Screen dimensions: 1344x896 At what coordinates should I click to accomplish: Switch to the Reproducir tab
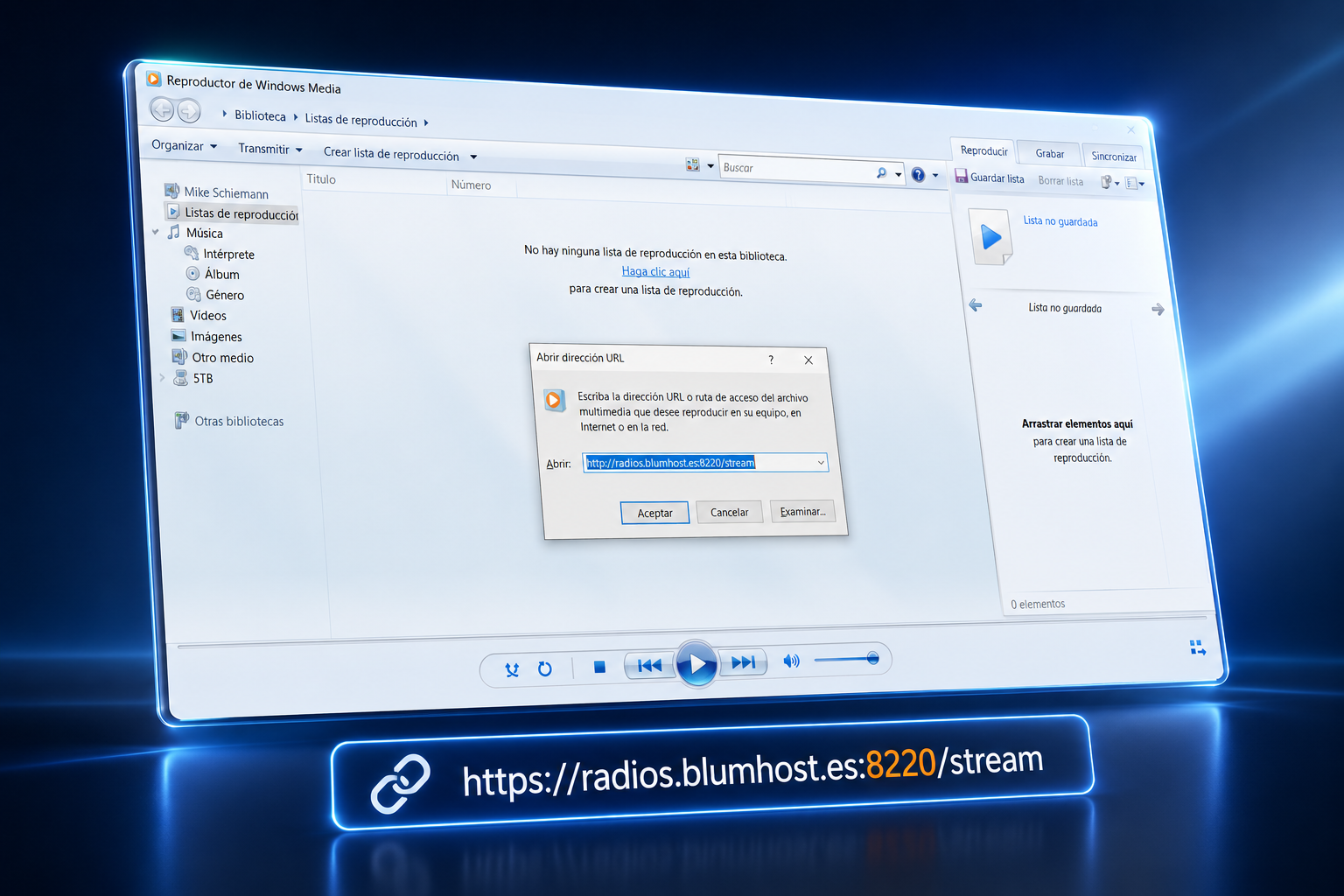point(983,150)
